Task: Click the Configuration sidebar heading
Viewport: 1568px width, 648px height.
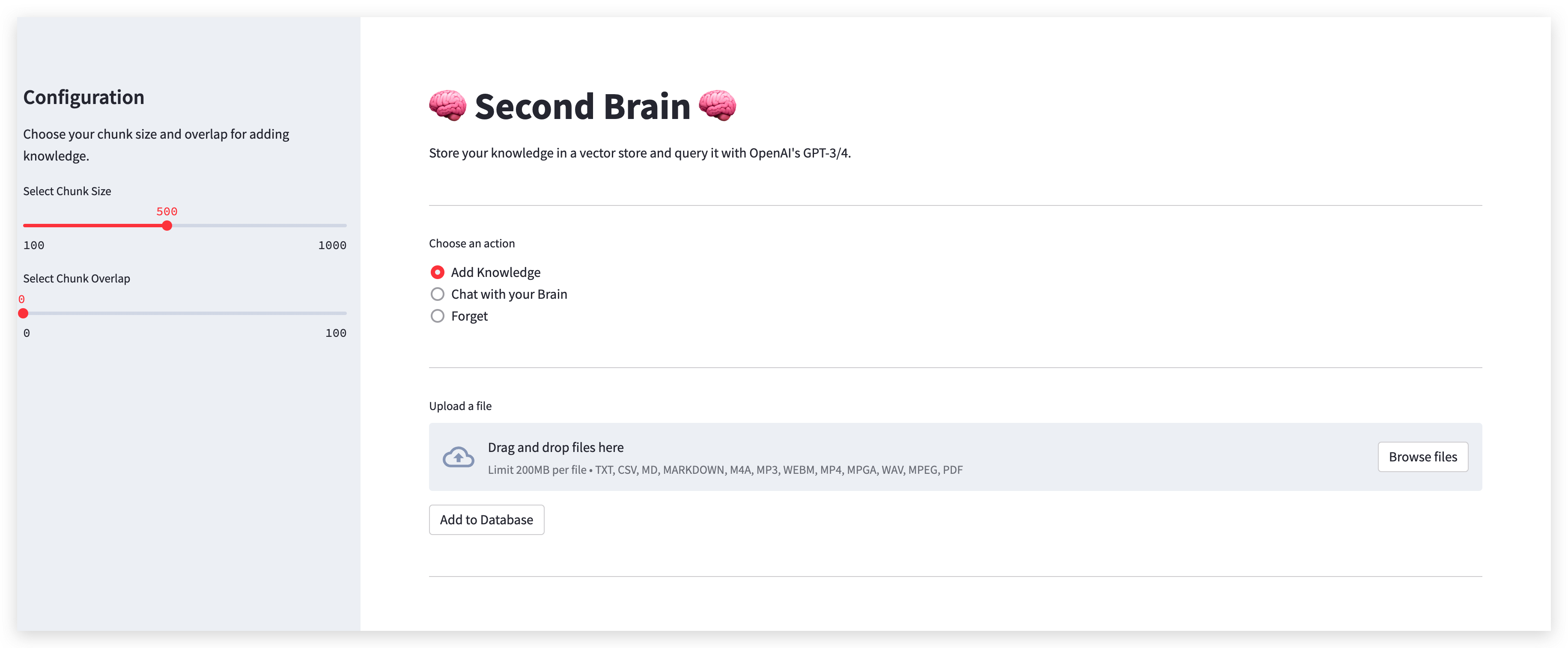Action: (x=83, y=97)
